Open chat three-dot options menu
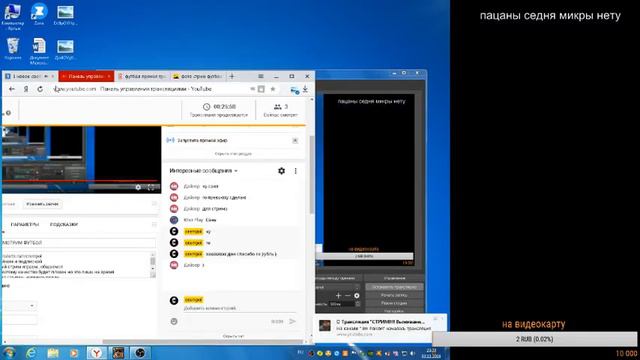Image resolution: width=640 pixels, height=360 pixels. 296,171
